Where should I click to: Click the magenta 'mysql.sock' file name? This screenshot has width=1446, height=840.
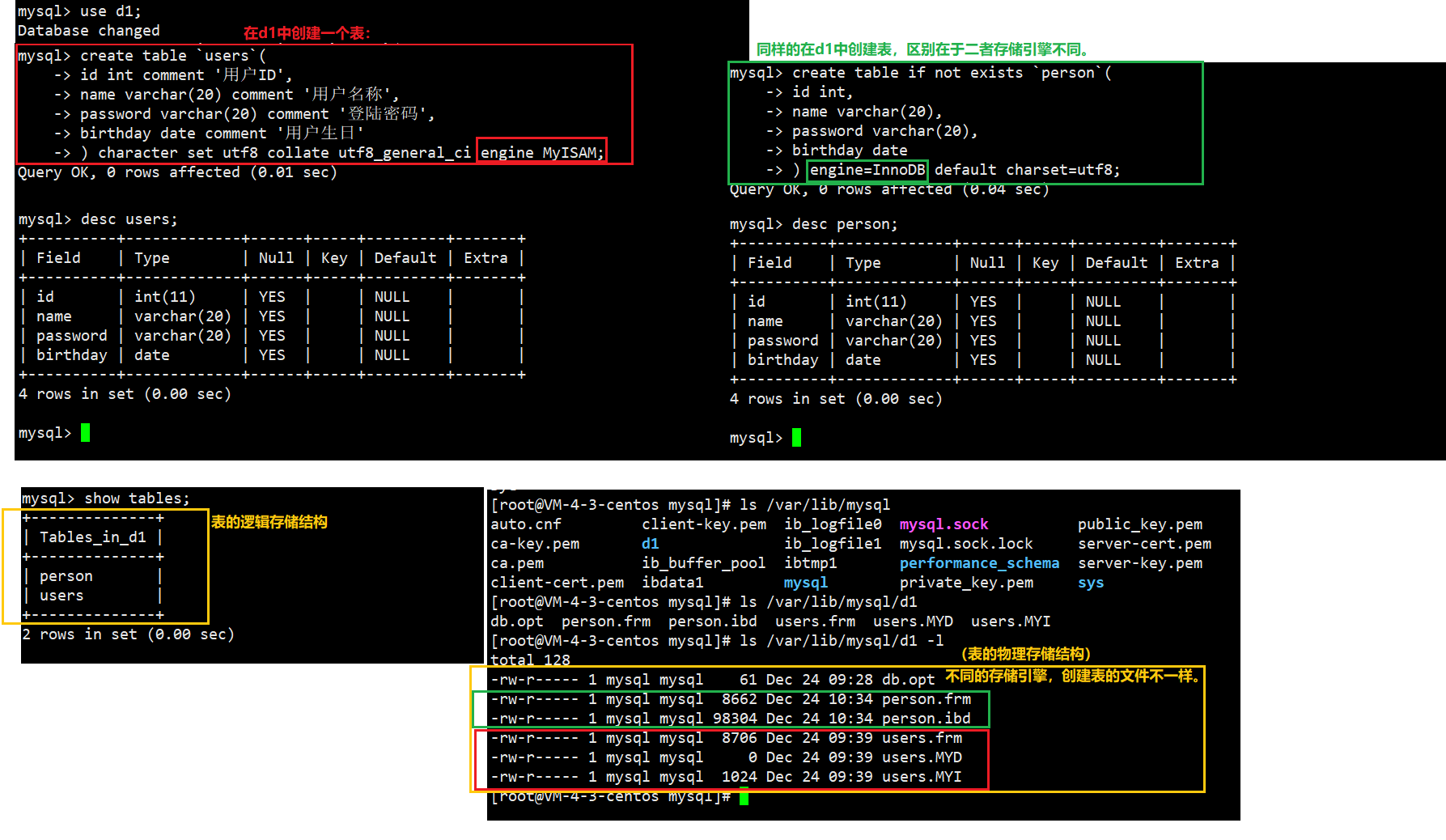coord(944,524)
